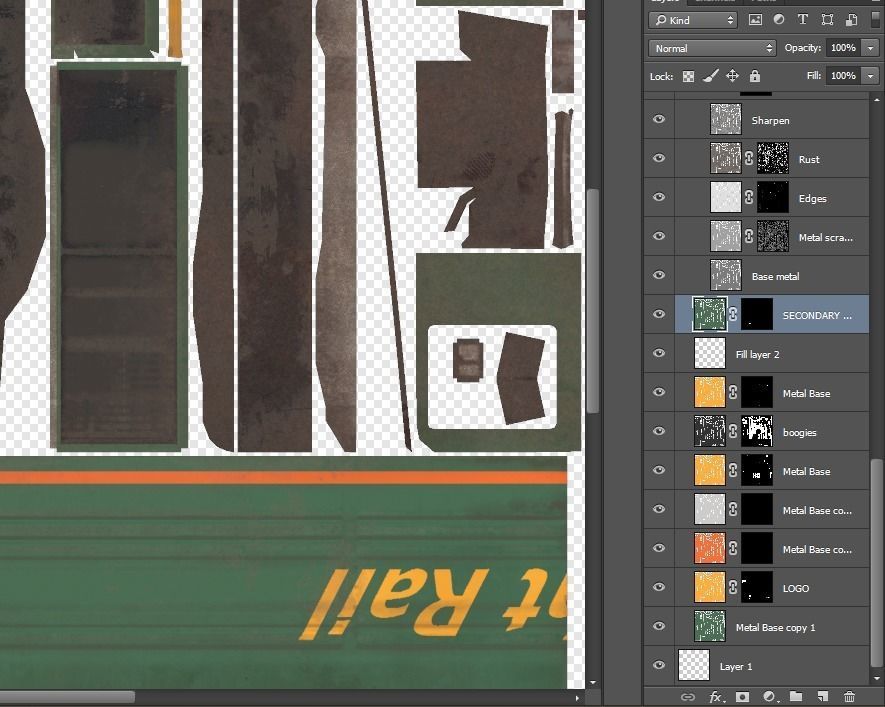Viewport: 885px width, 707px height.
Task: Hide the Edges layer
Action: tap(659, 197)
